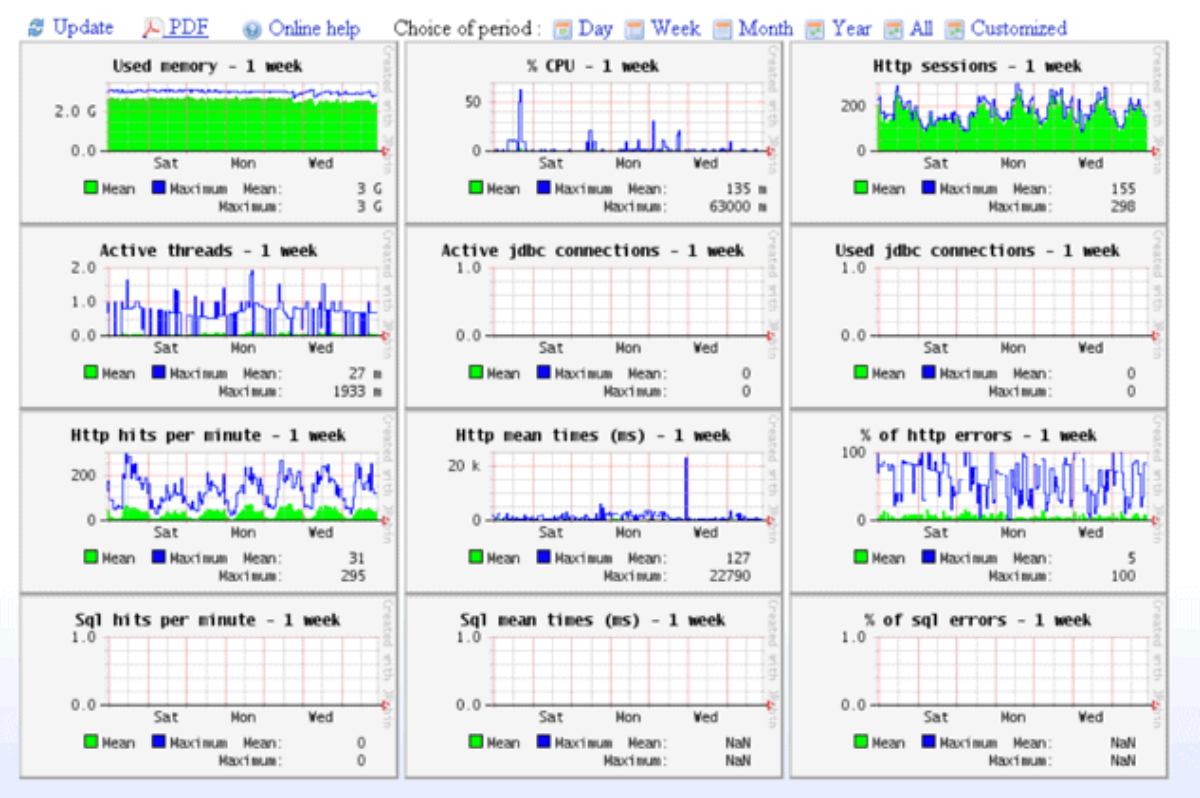The width and height of the screenshot is (1200, 798).
Task: Click the Update refresh icon
Action: click(x=38, y=28)
